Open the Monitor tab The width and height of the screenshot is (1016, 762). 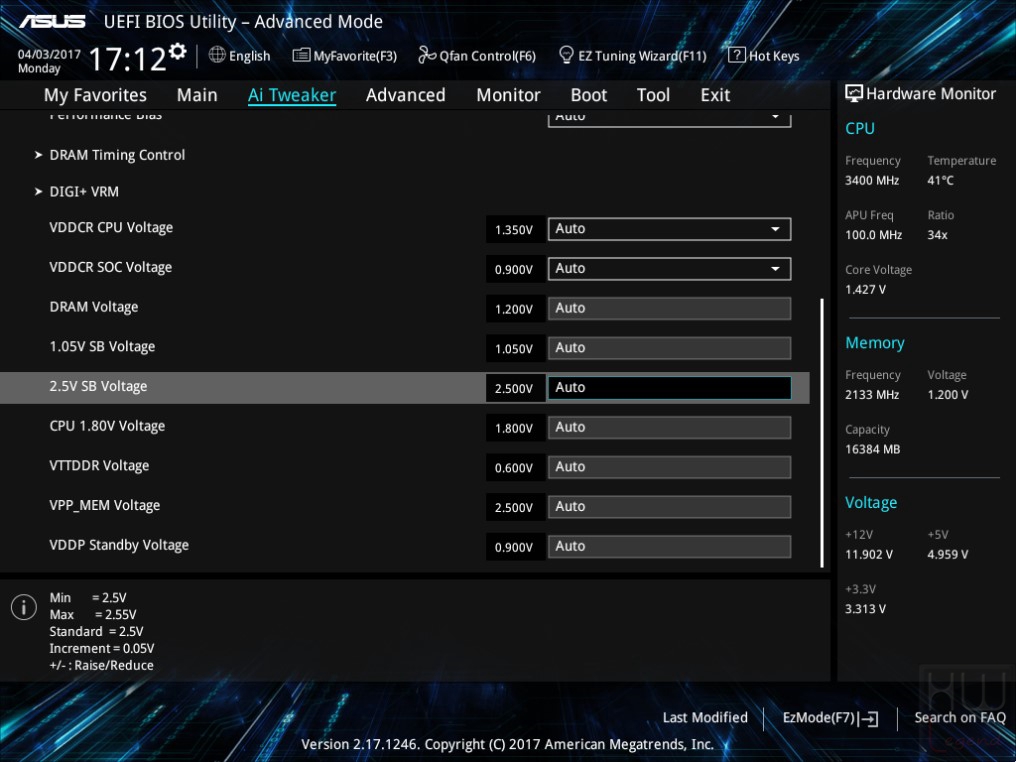coord(508,95)
